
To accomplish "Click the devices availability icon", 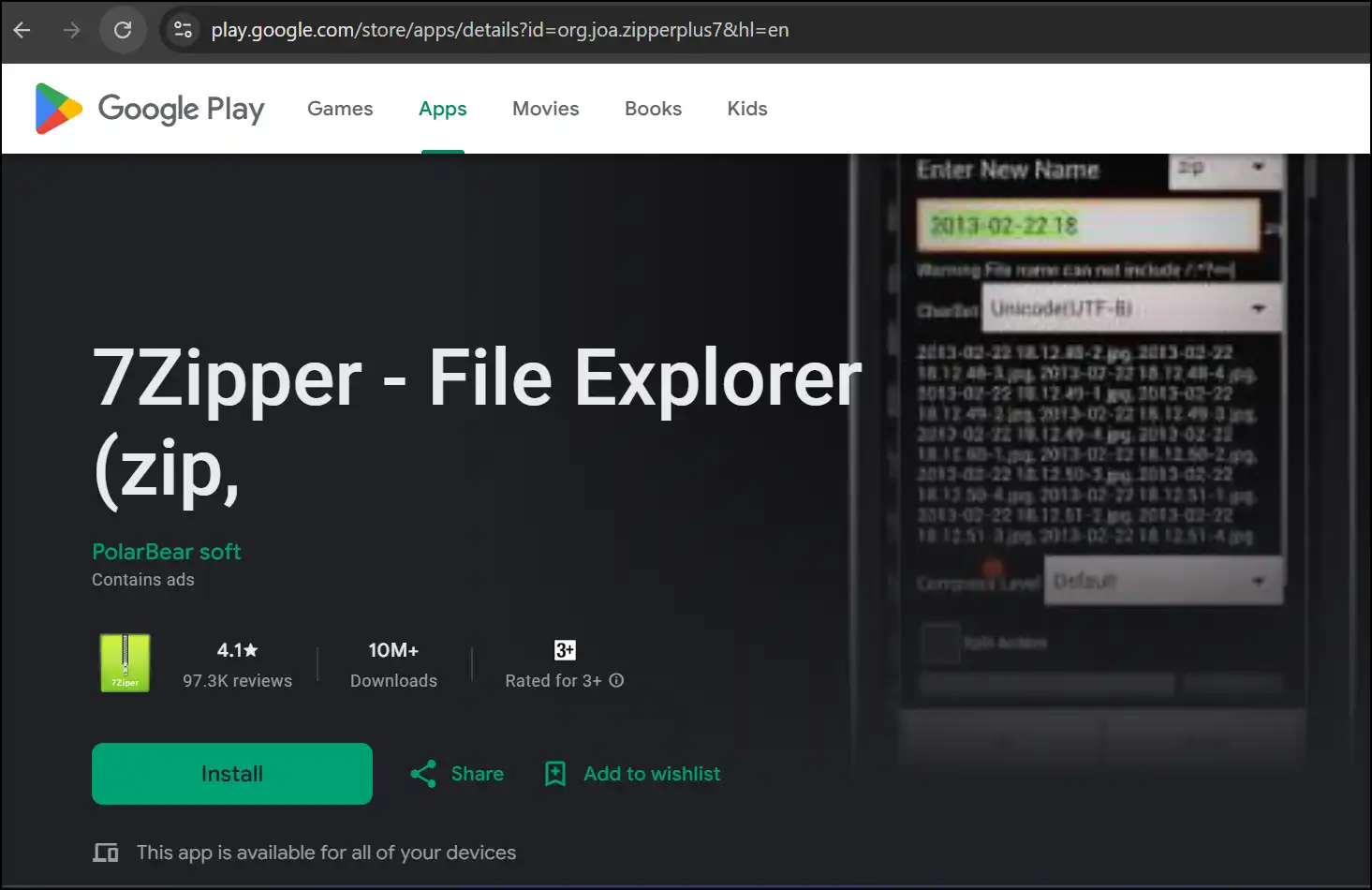I will (106, 853).
